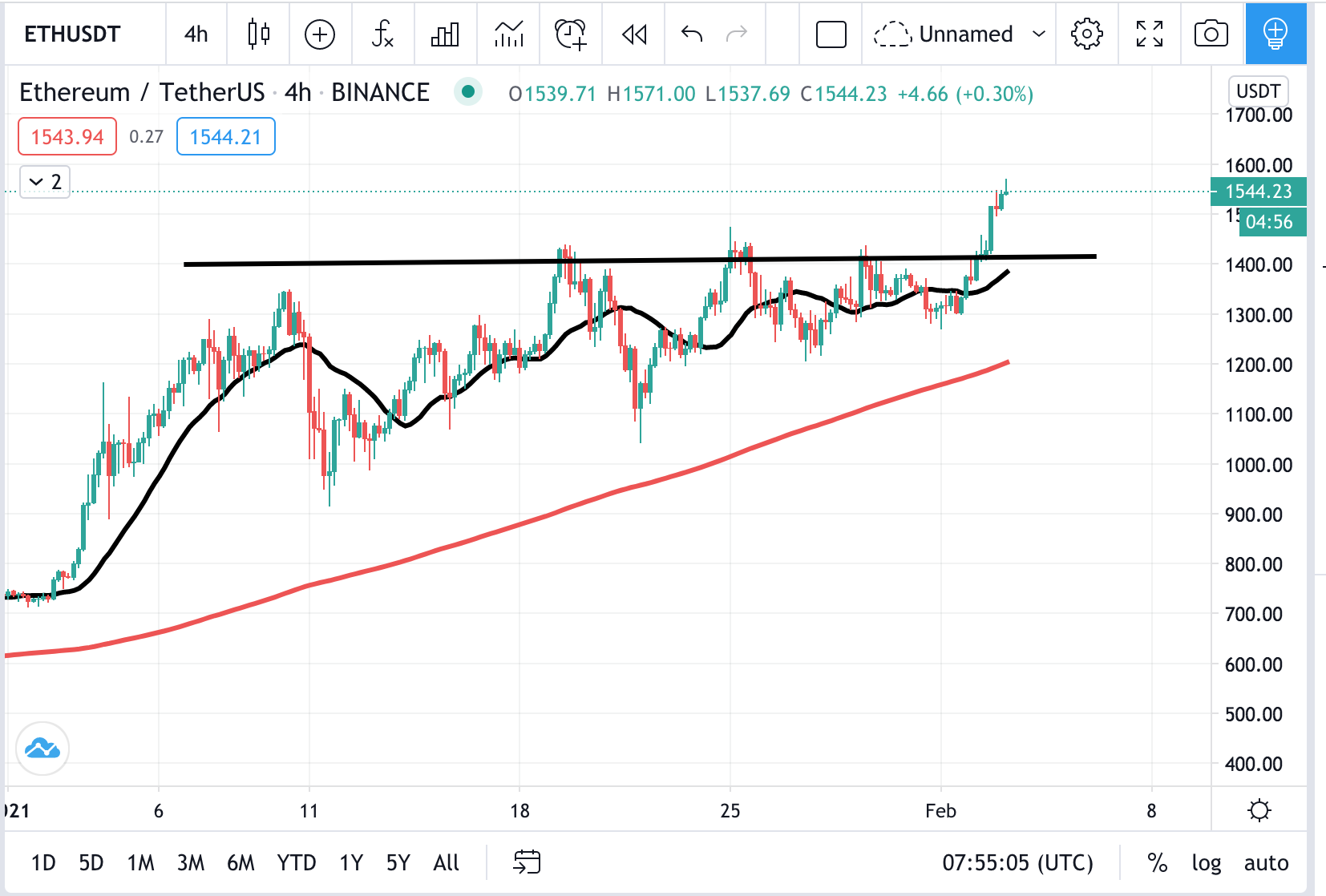This screenshot has width=1326, height=896.
Task: Start bar replay with the rewind icon
Action: (634, 34)
